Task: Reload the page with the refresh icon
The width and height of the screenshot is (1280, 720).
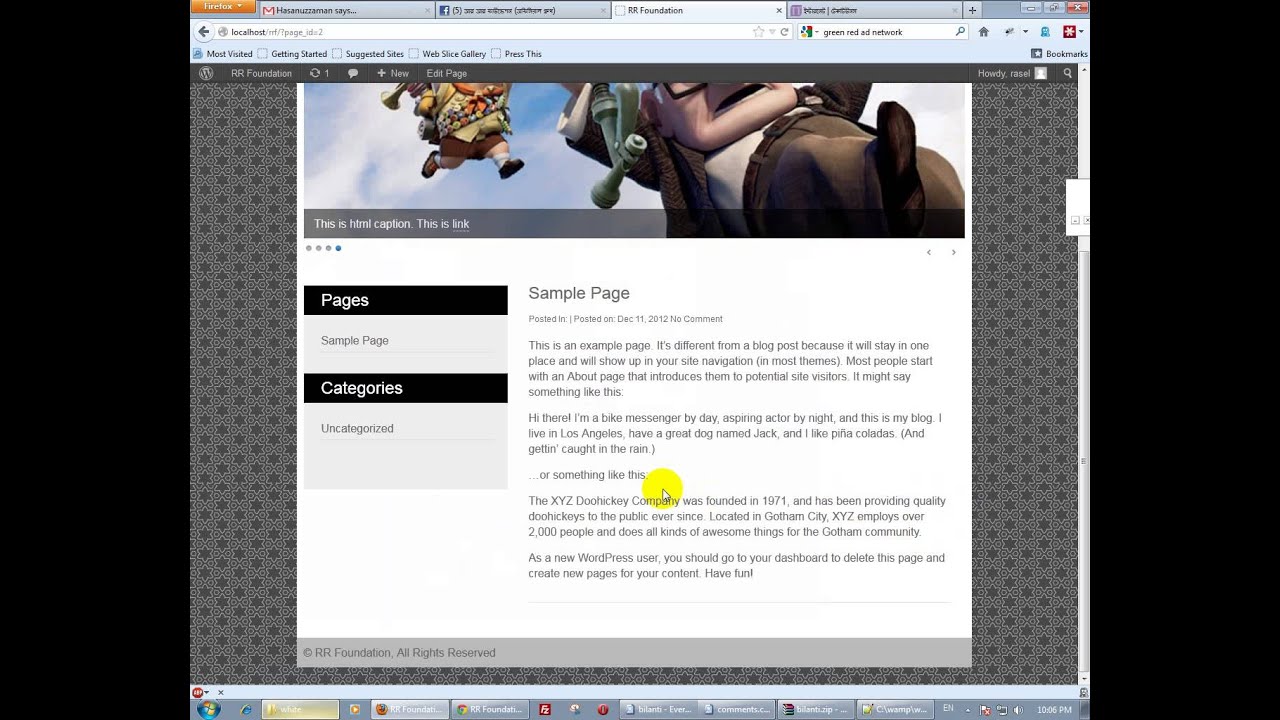Action: pyautogui.click(x=784, y=32)
